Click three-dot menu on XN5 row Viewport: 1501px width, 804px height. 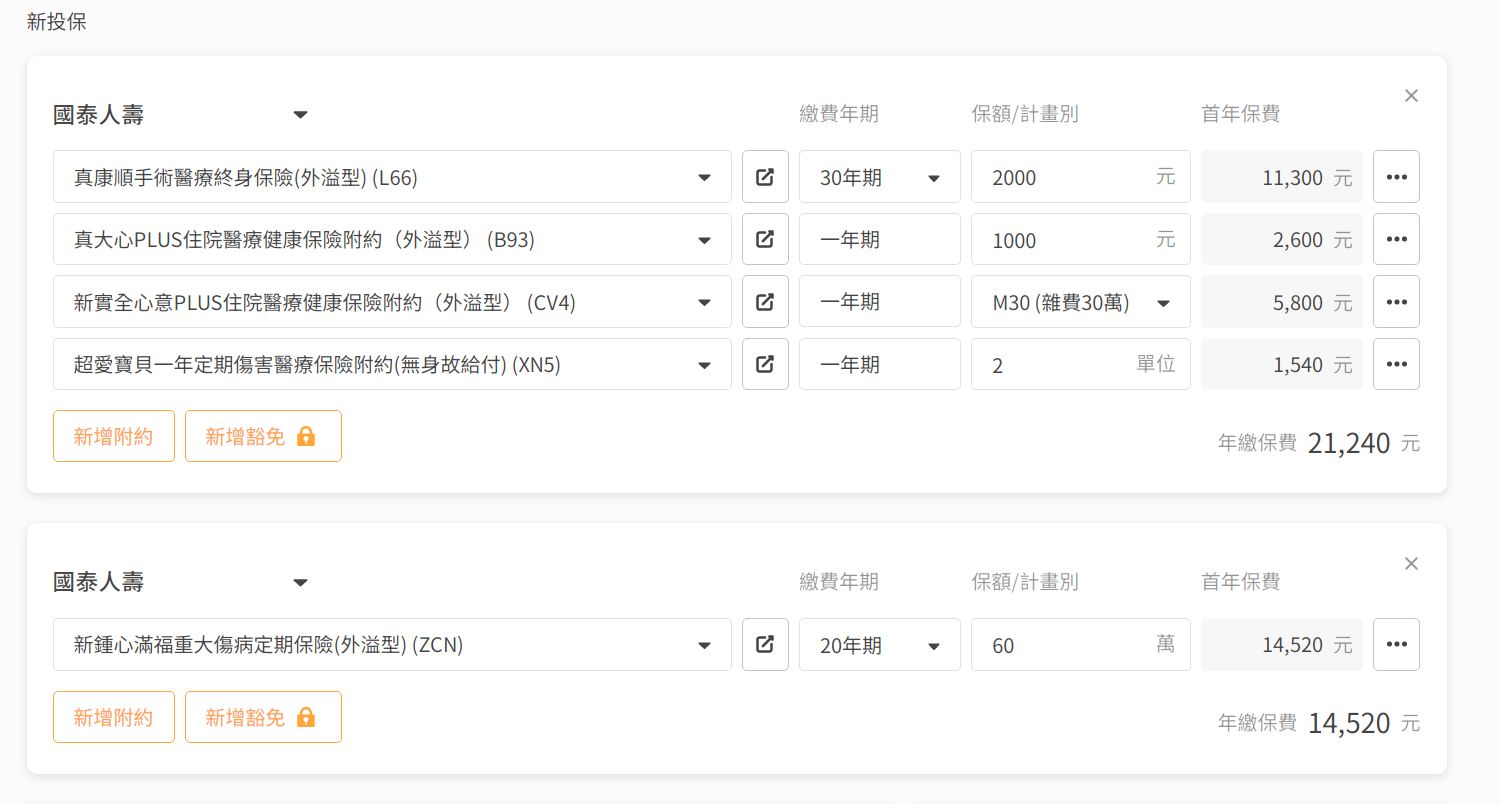1396,364
